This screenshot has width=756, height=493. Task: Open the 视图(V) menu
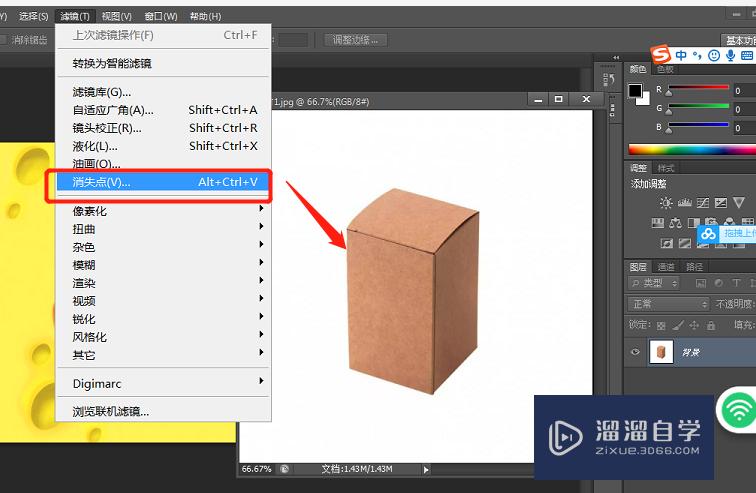click(116, 16)
